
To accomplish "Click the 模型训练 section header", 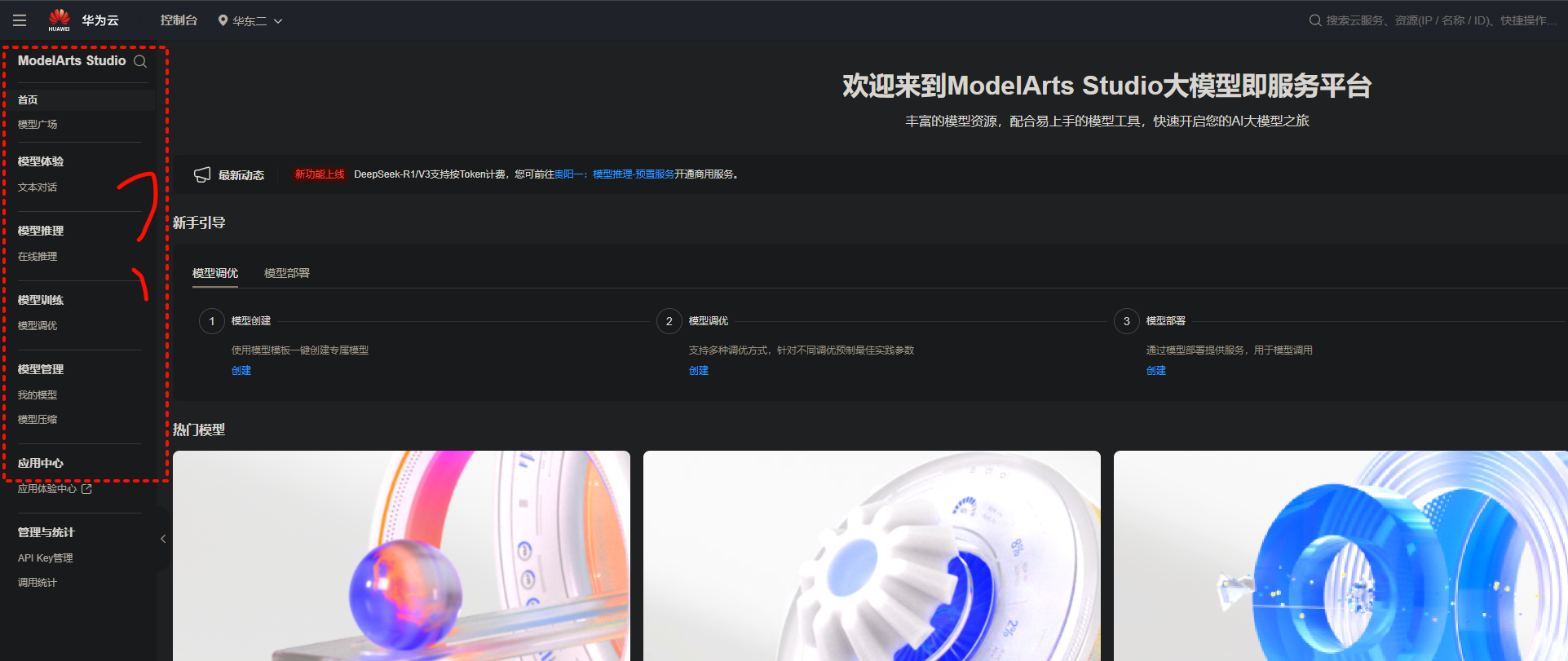I will (41, 300).
